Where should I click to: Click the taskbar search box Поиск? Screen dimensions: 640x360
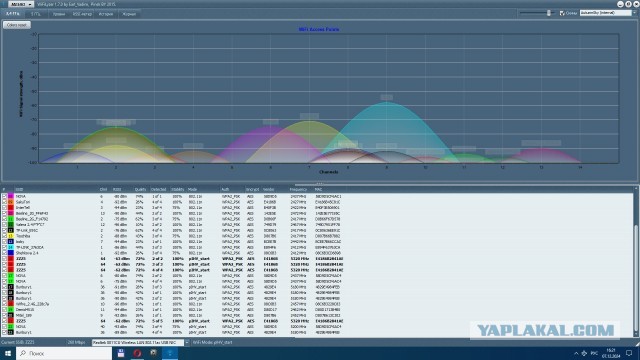pos(64,353)
